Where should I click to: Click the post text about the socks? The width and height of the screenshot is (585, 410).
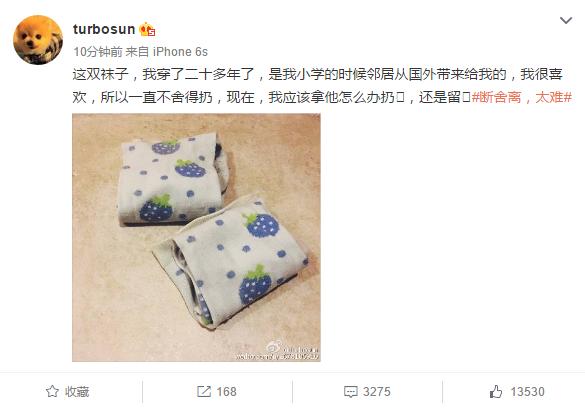(318, 86)
